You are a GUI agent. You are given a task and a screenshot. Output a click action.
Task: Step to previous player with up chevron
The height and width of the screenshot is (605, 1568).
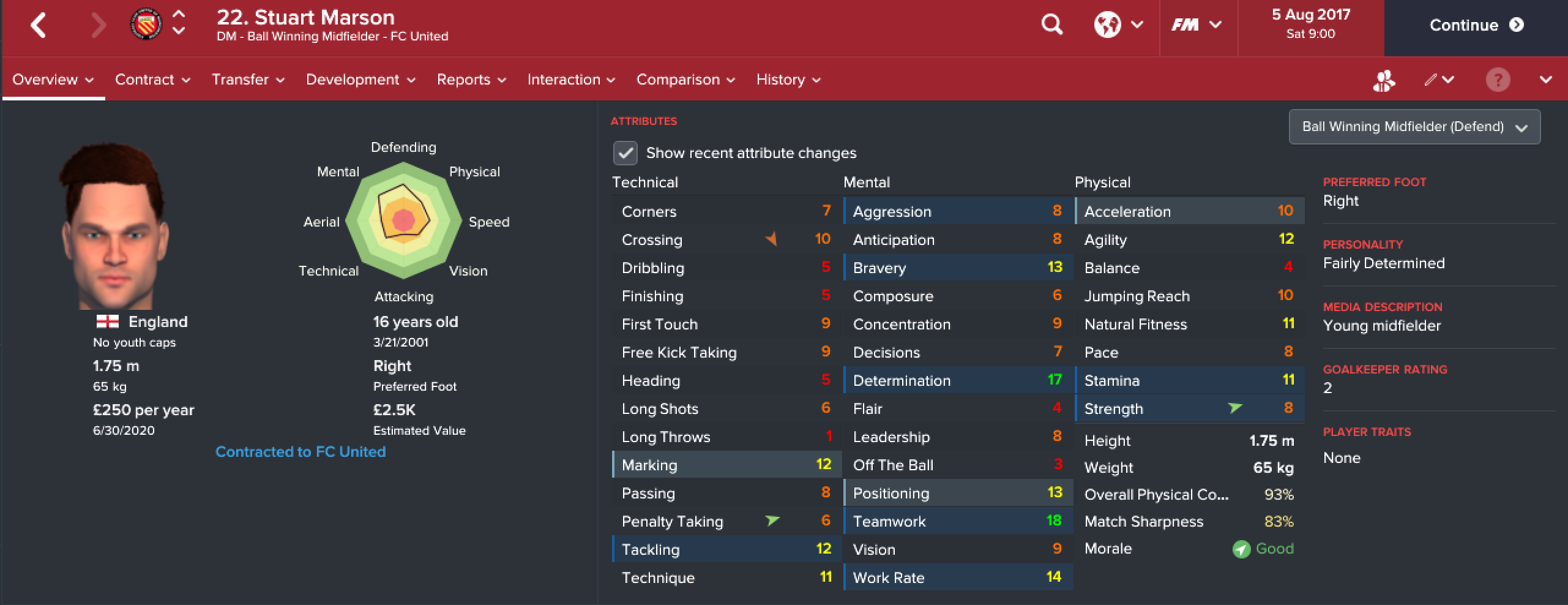coord(179,15)
